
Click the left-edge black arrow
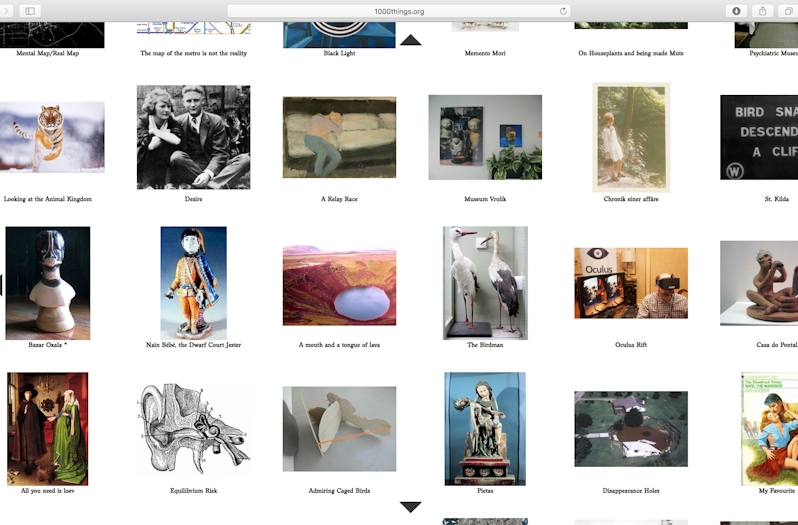2,285
